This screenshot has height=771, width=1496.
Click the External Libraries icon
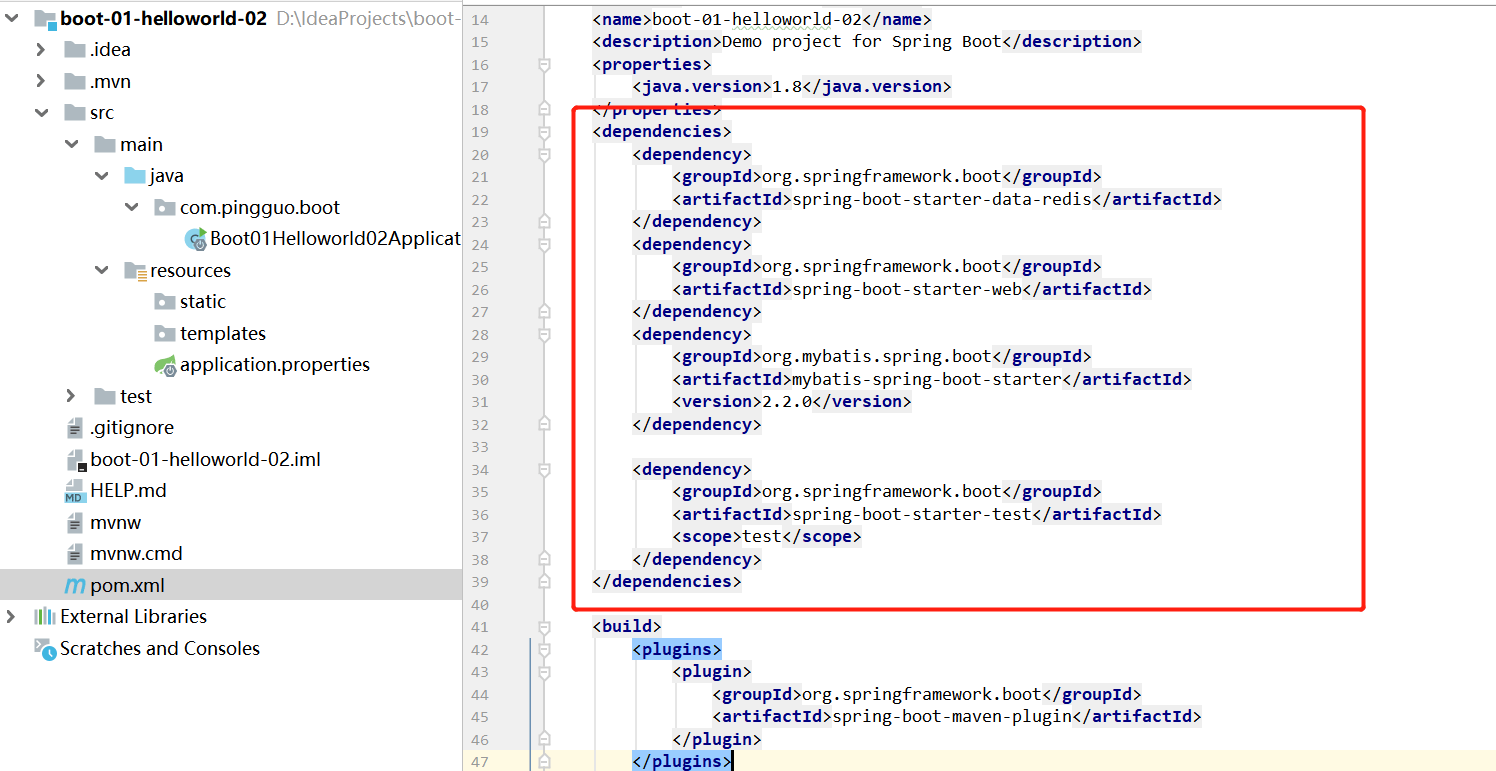44,616
